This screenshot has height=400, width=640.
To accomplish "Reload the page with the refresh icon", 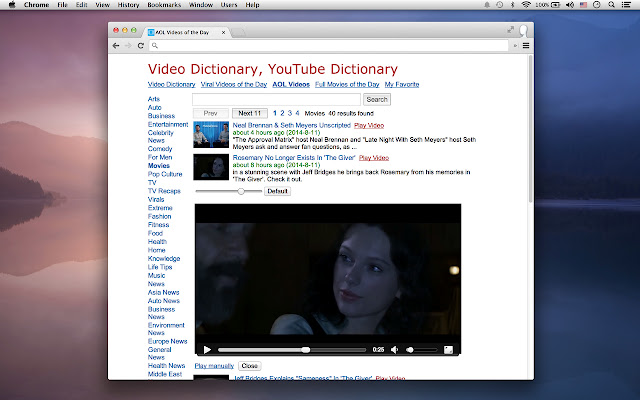I will 143,45.
